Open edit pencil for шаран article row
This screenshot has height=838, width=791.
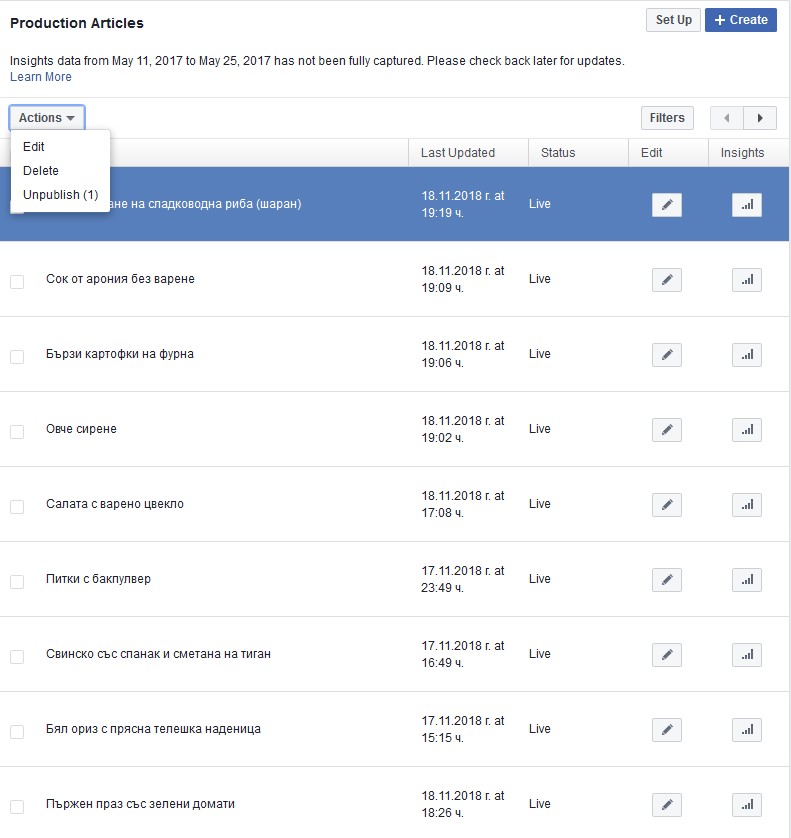(x=666, y=205)
